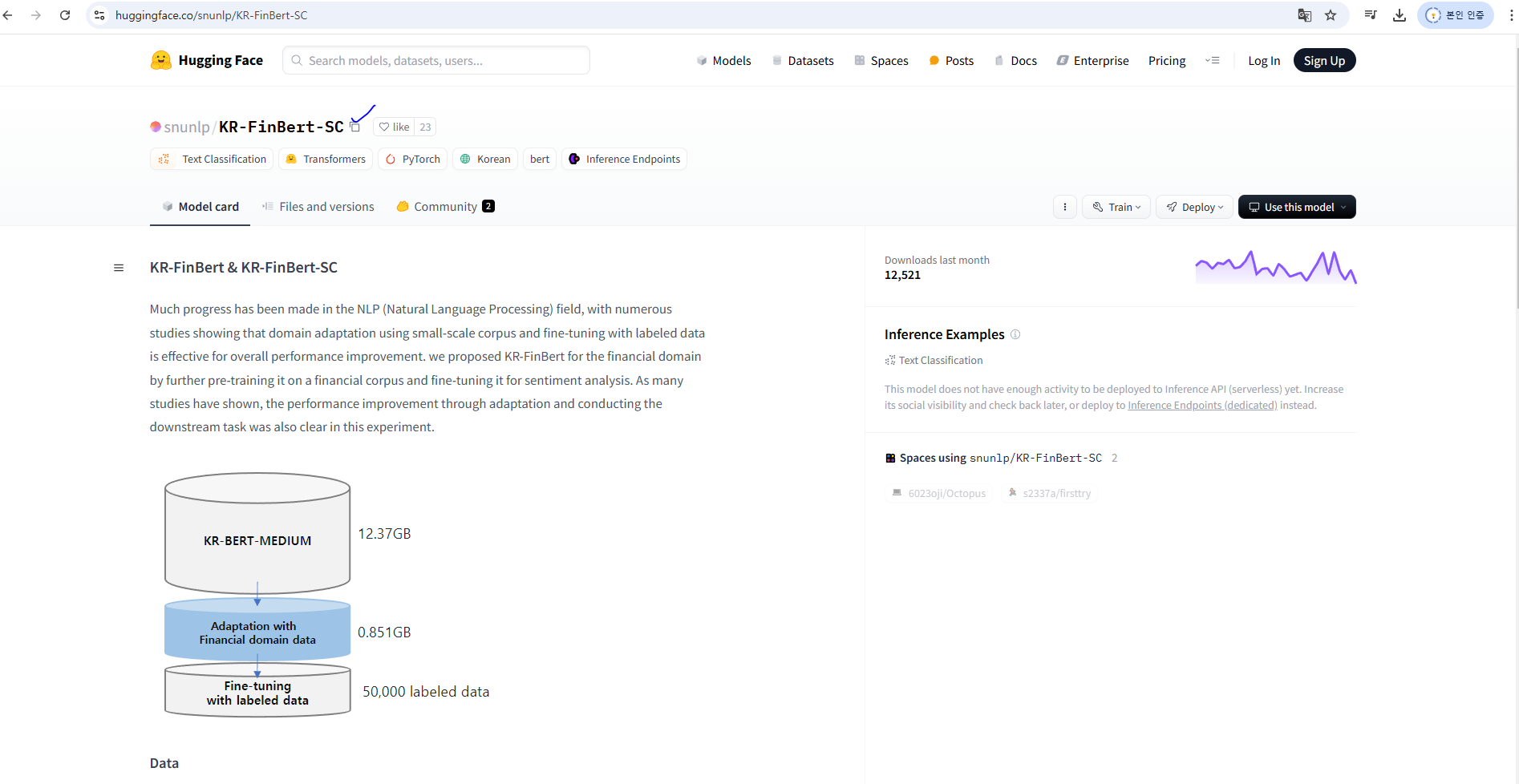The image size is (1519, 784).
Task: Click the downloads trend chart
Action: 1275,267
